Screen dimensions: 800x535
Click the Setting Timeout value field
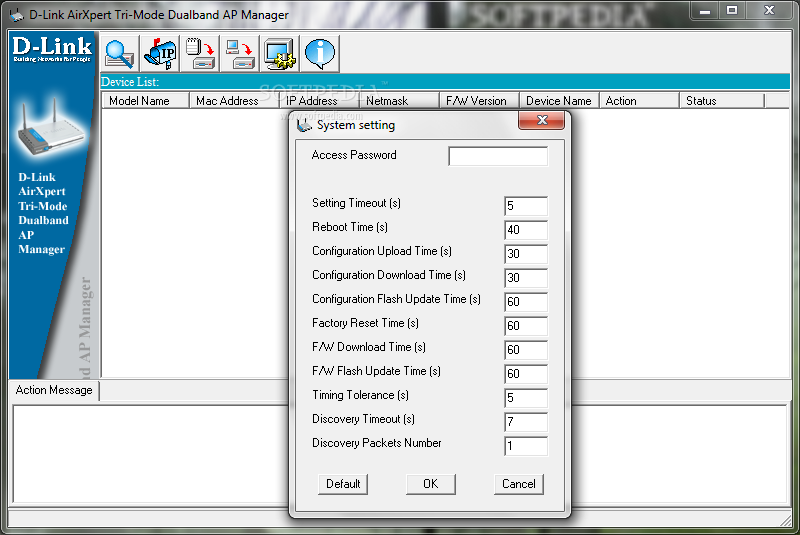(x=526, y=206)
